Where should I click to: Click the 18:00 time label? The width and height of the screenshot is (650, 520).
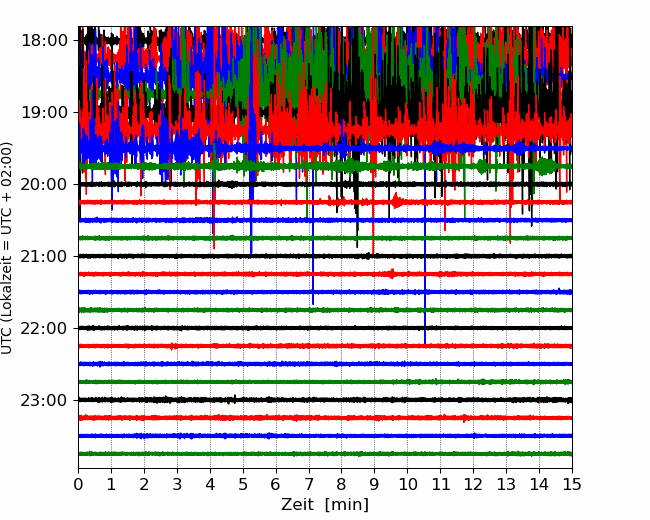pyautogui.click(x=44, y=41)
